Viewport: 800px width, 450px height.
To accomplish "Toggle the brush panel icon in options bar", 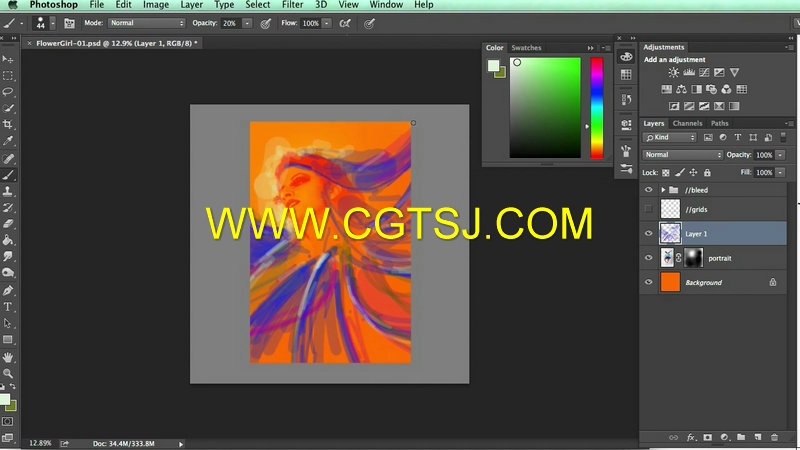I will (x=69, y=23).
